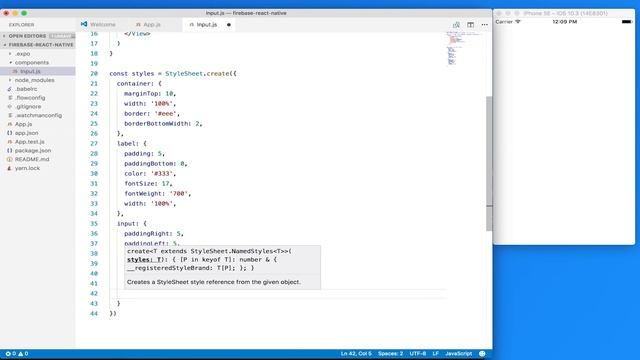Viewport: 640px width, 360px height.
Task: Click the "border: '#eee'," code line
Action: pyautogui.click(x=152, y=113)
